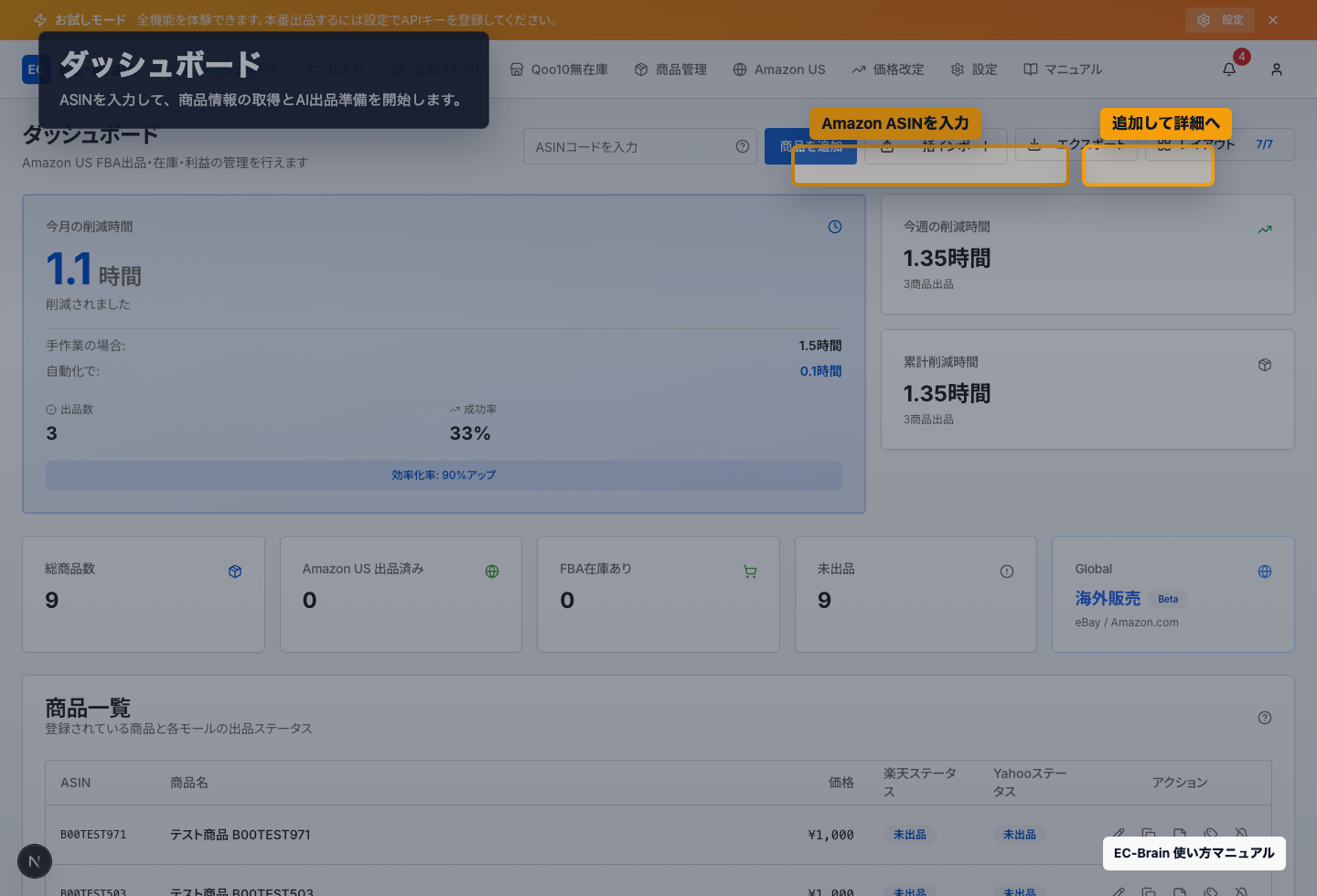Click the globe icon in the Global card
This screenshot has height=896, width=1317.
coord(1265,571)
